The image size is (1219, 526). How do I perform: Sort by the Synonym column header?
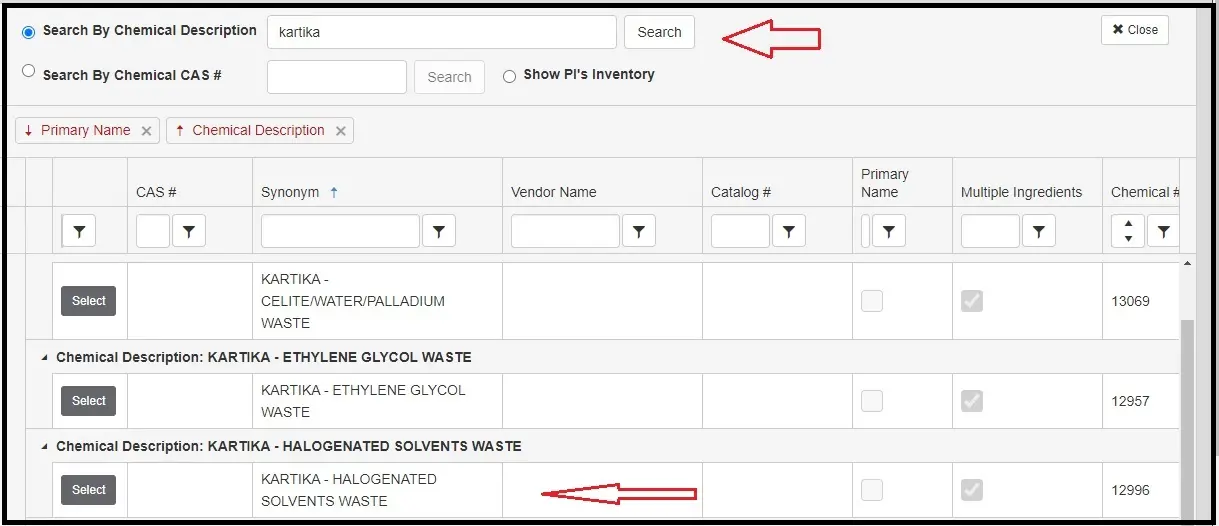[x=290, y=192]
